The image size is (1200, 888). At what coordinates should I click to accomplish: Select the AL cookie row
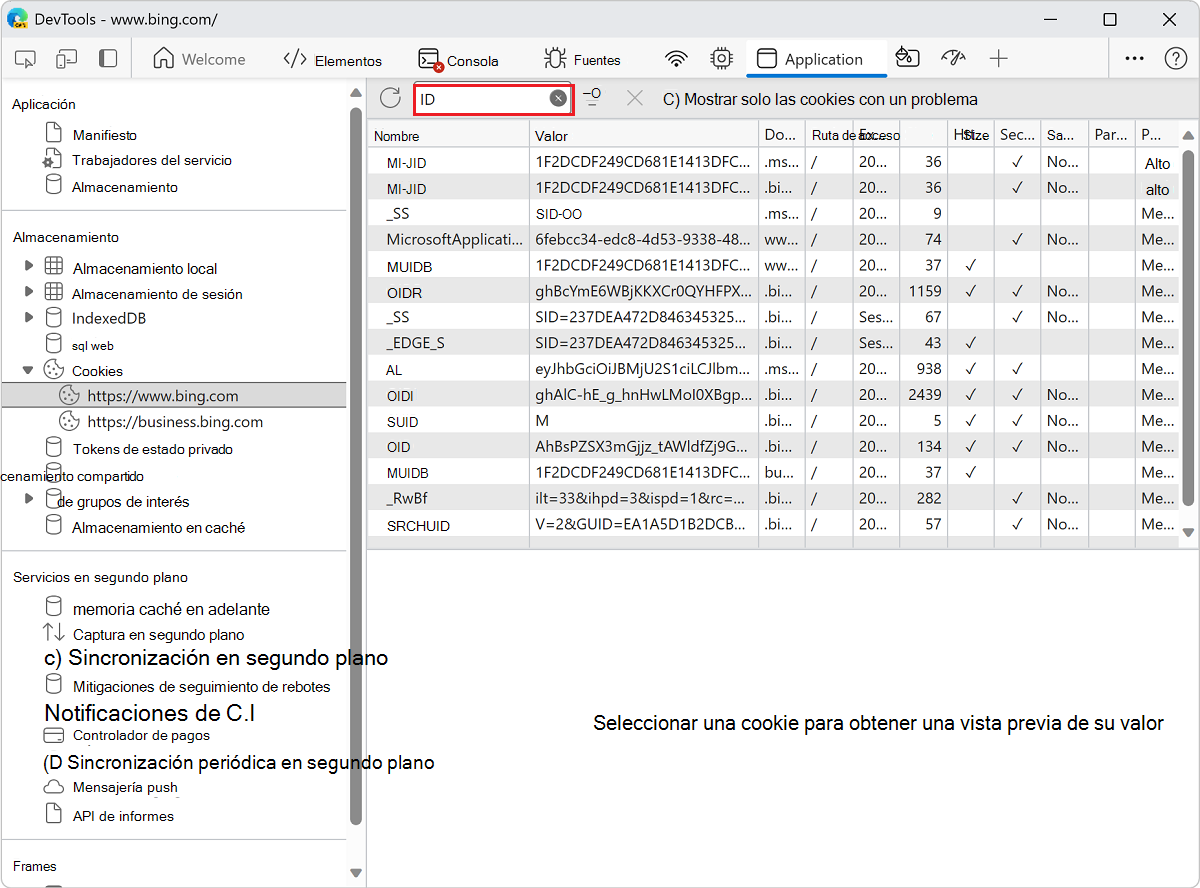(774, 369)
